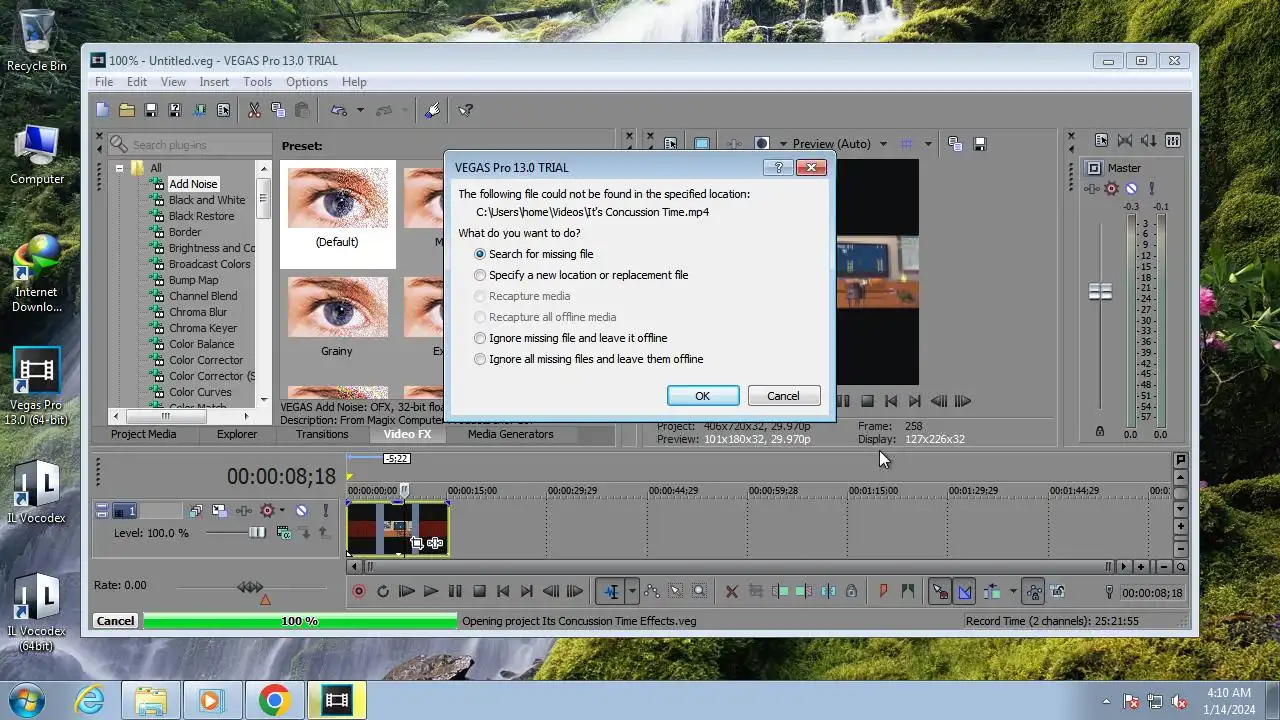Click OK in the missing file dialog
This screenshot has height=720, width=1280.
click(x=703, y=396)
